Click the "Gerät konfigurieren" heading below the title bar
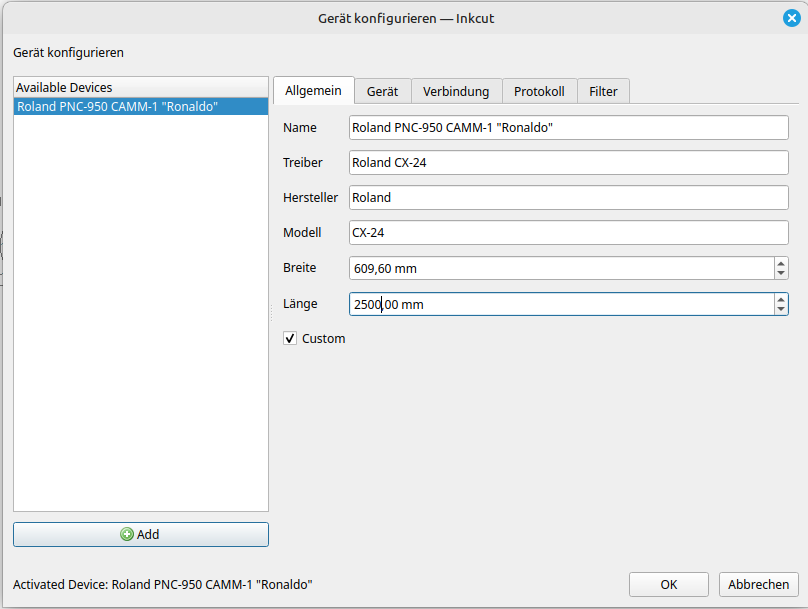Screen dimensions: 808x609 point(69,53)
